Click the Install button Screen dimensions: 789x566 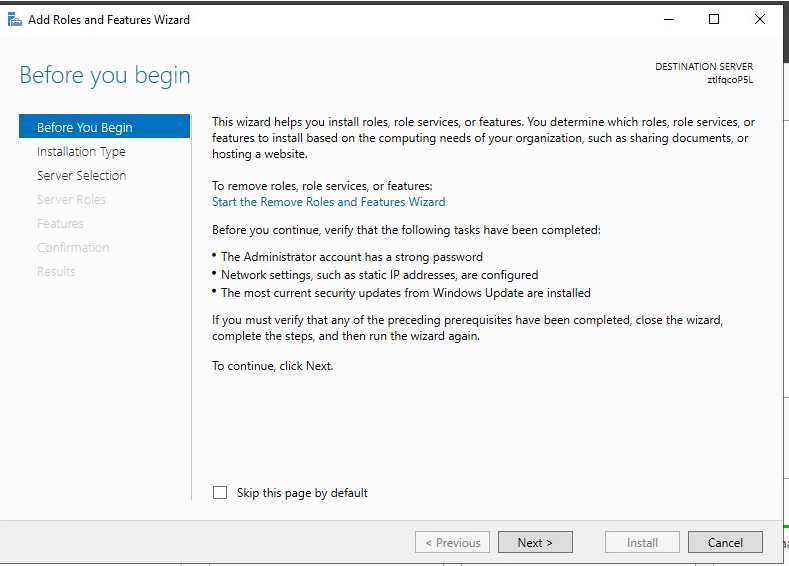[642, 543]
